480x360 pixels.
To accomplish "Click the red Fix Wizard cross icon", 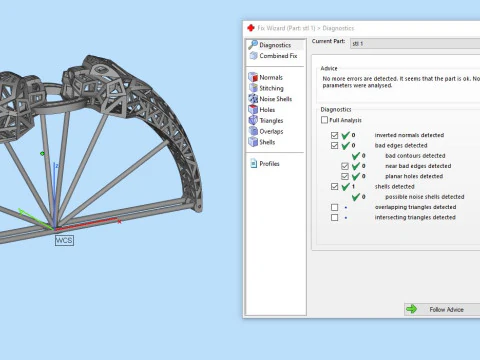I will pyautogui.click(x=251, y=28).
